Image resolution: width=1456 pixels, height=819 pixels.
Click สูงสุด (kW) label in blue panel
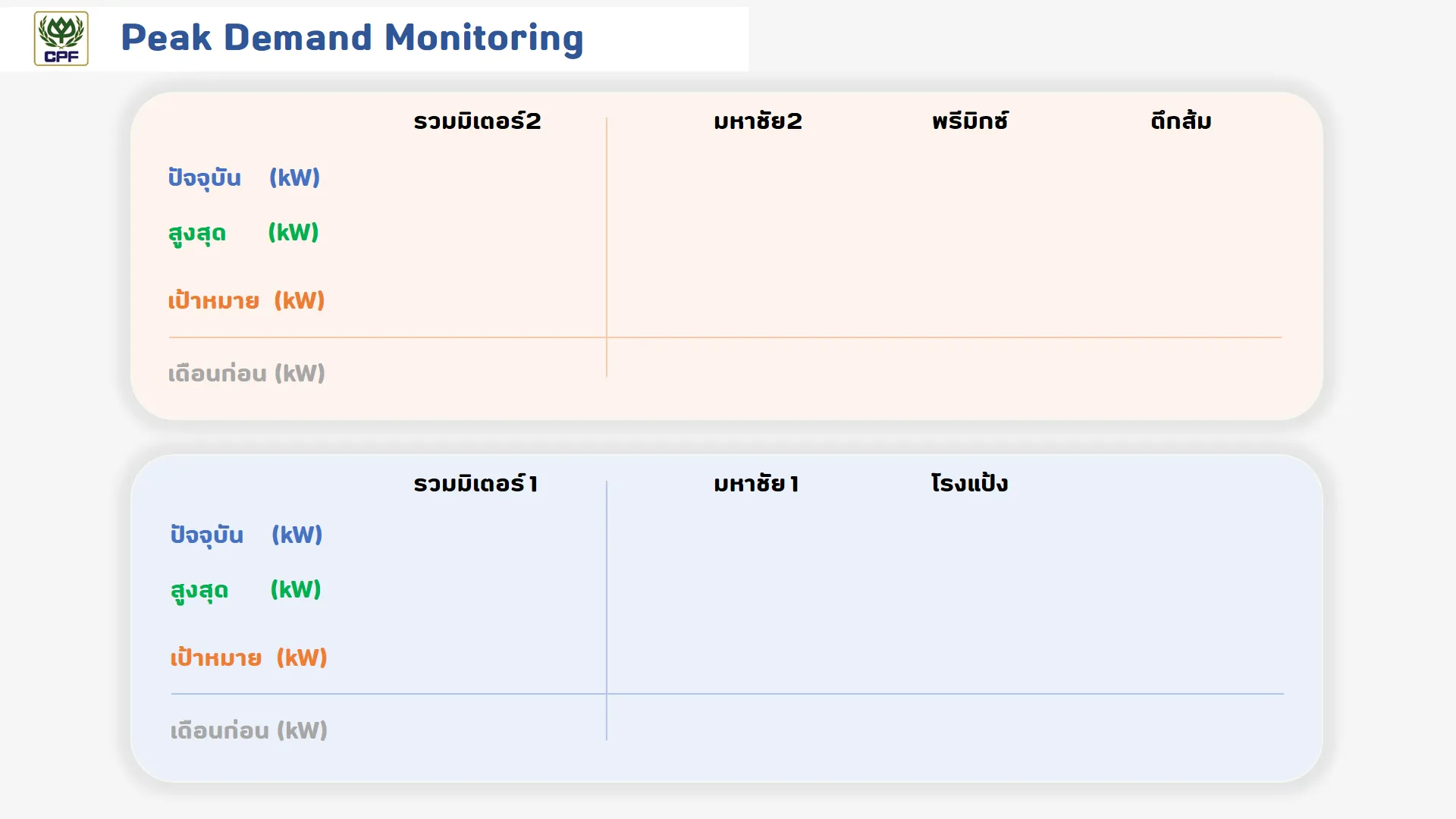tap(246, 590)
